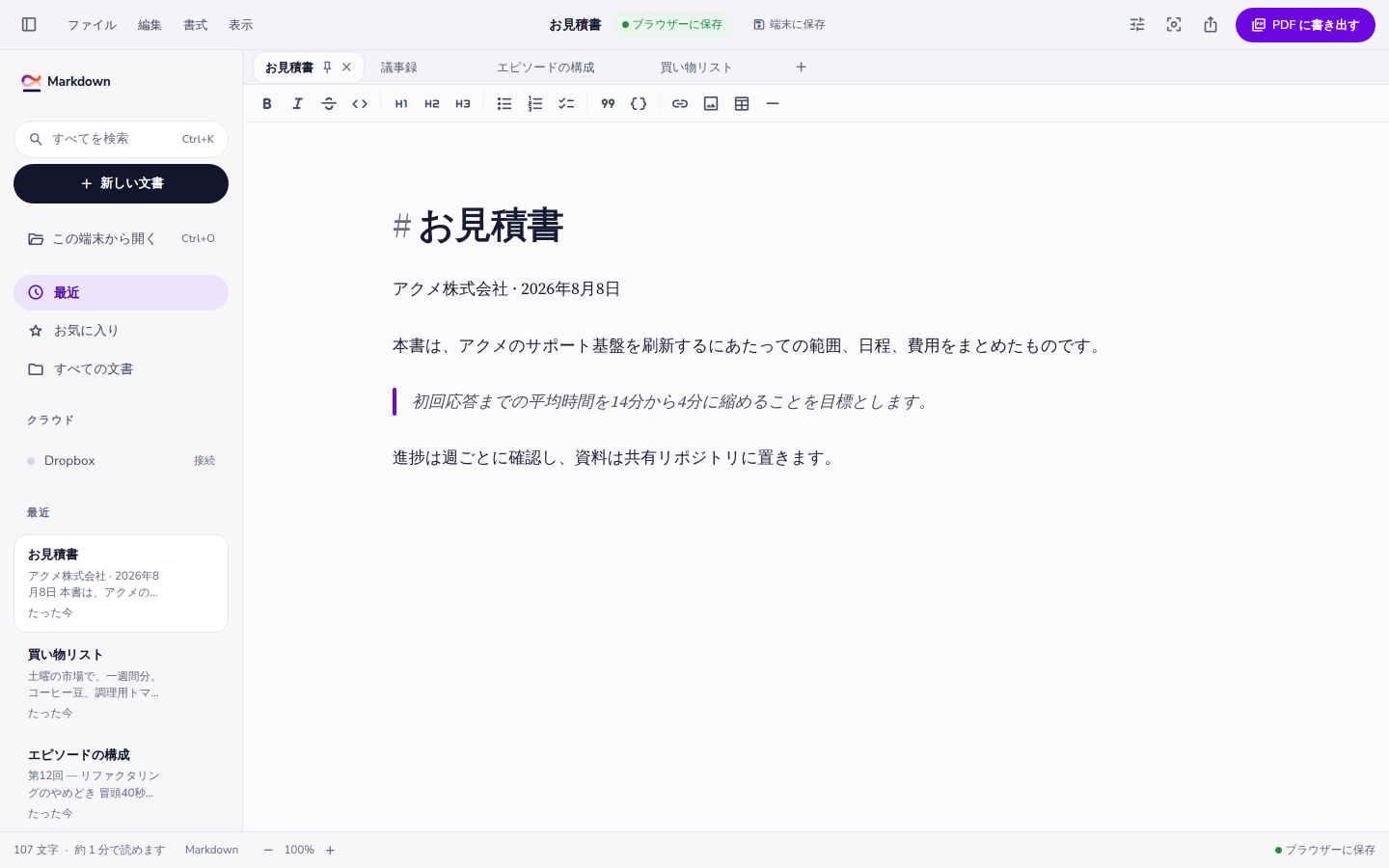Decrease zoom with the minus button
This screenshot has width=1389, height=868.
tap(268, 850)
